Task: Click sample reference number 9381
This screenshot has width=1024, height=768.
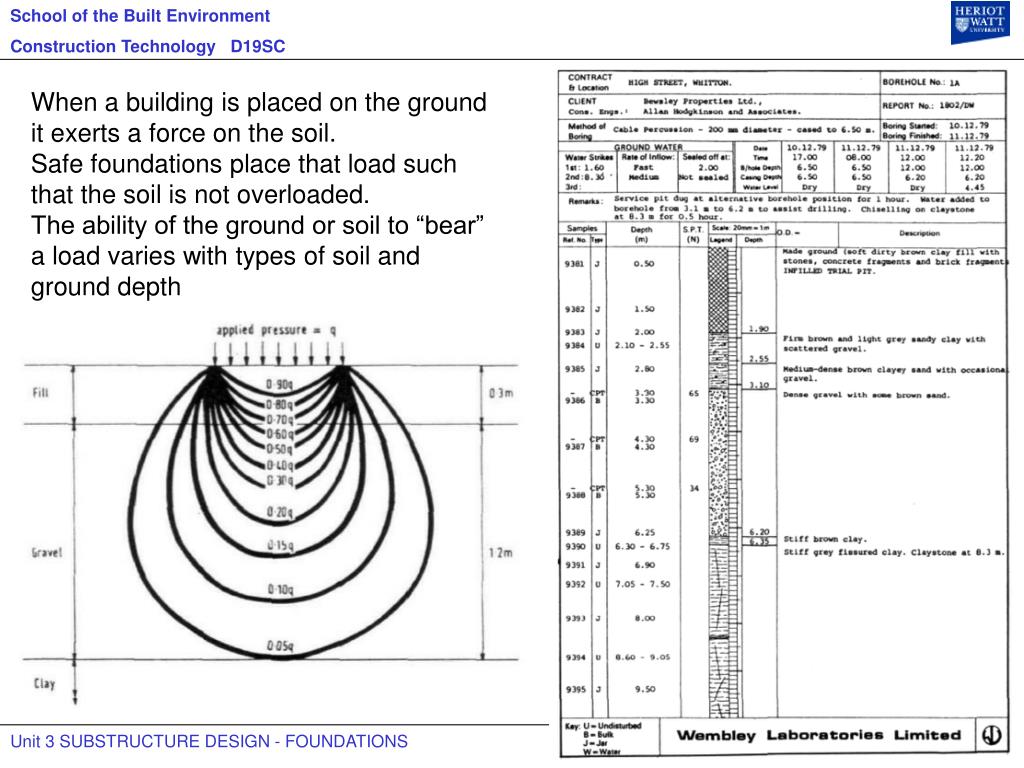Action: [x=574, y=264]
